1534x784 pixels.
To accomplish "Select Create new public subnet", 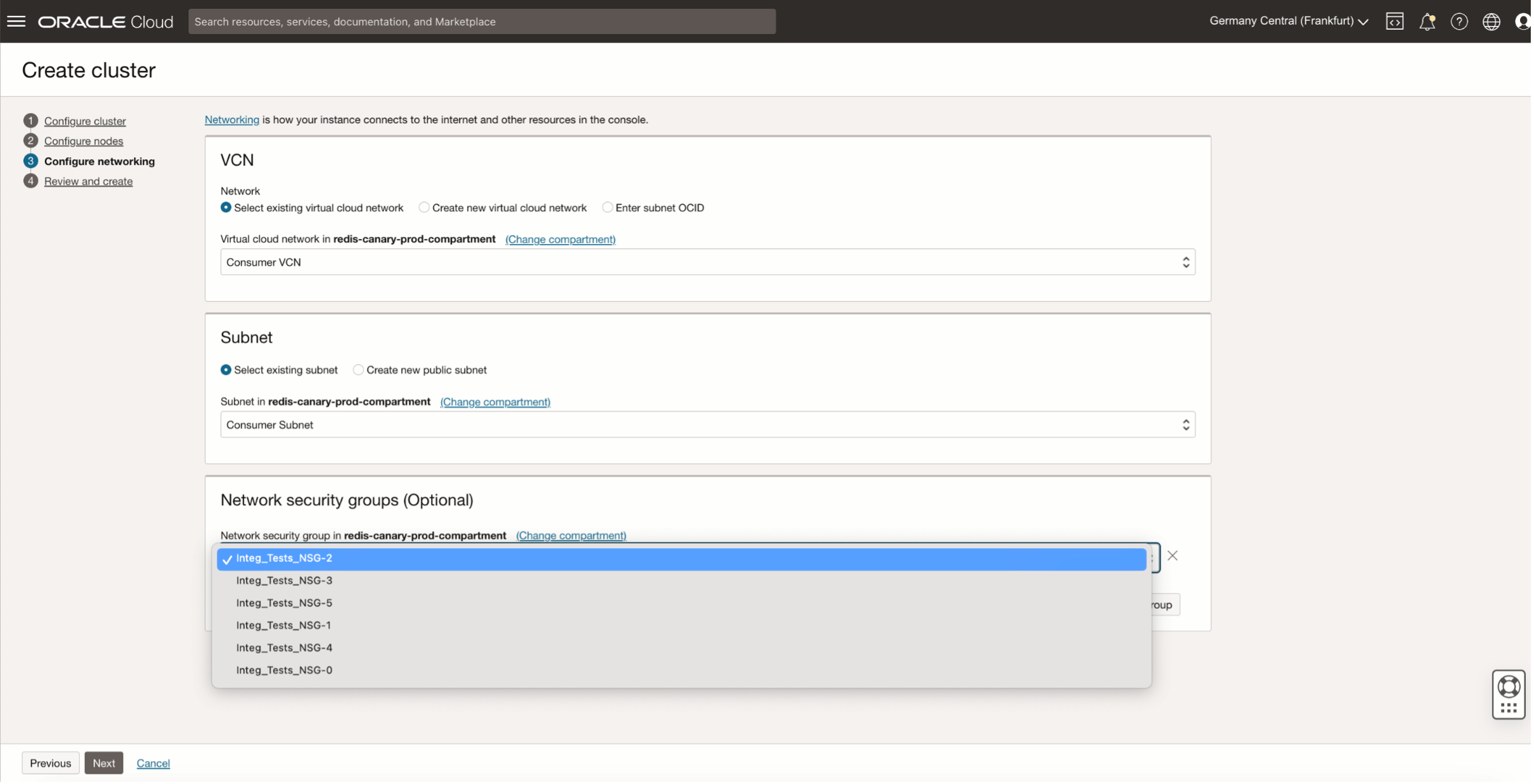I will (x=359, y=370).
